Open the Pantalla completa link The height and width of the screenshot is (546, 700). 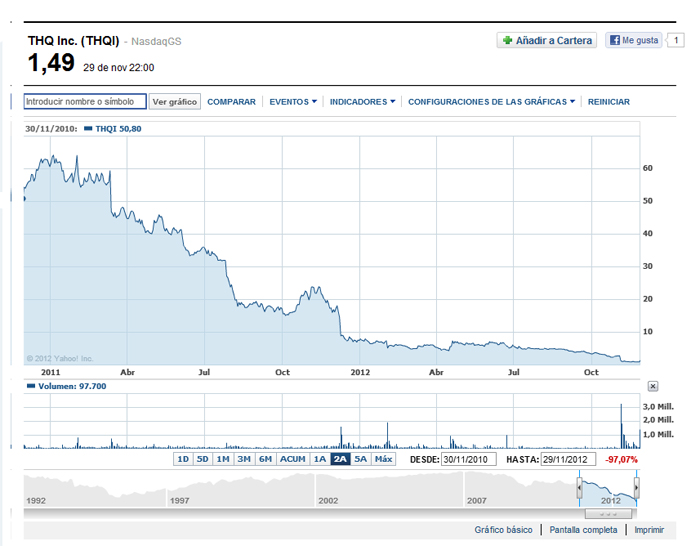tap(585, 530)
